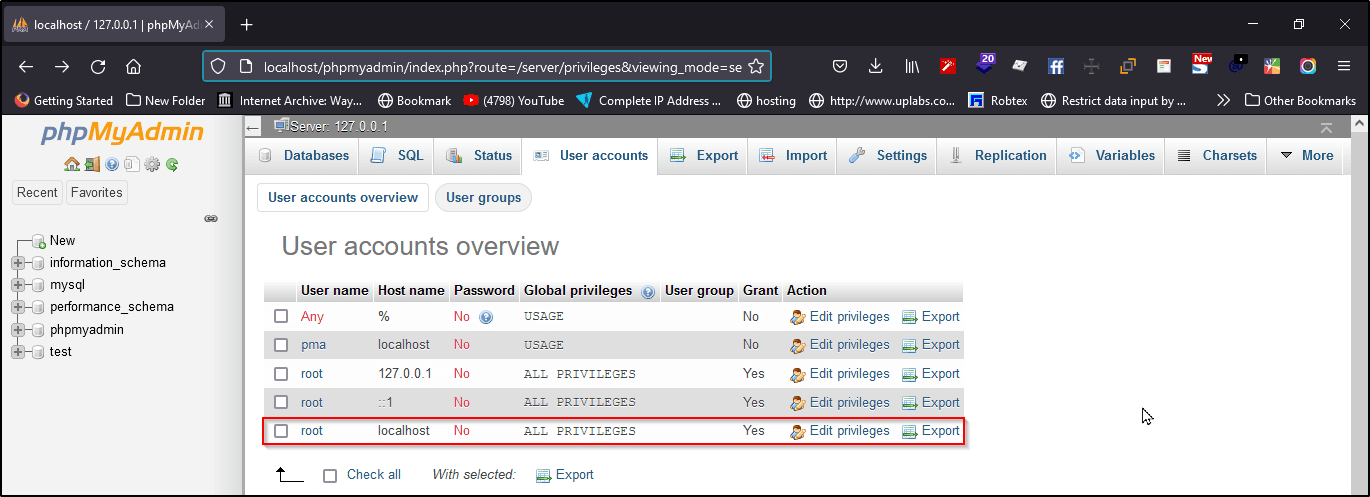Select checkbox for pma user row

tap(281, 345)
